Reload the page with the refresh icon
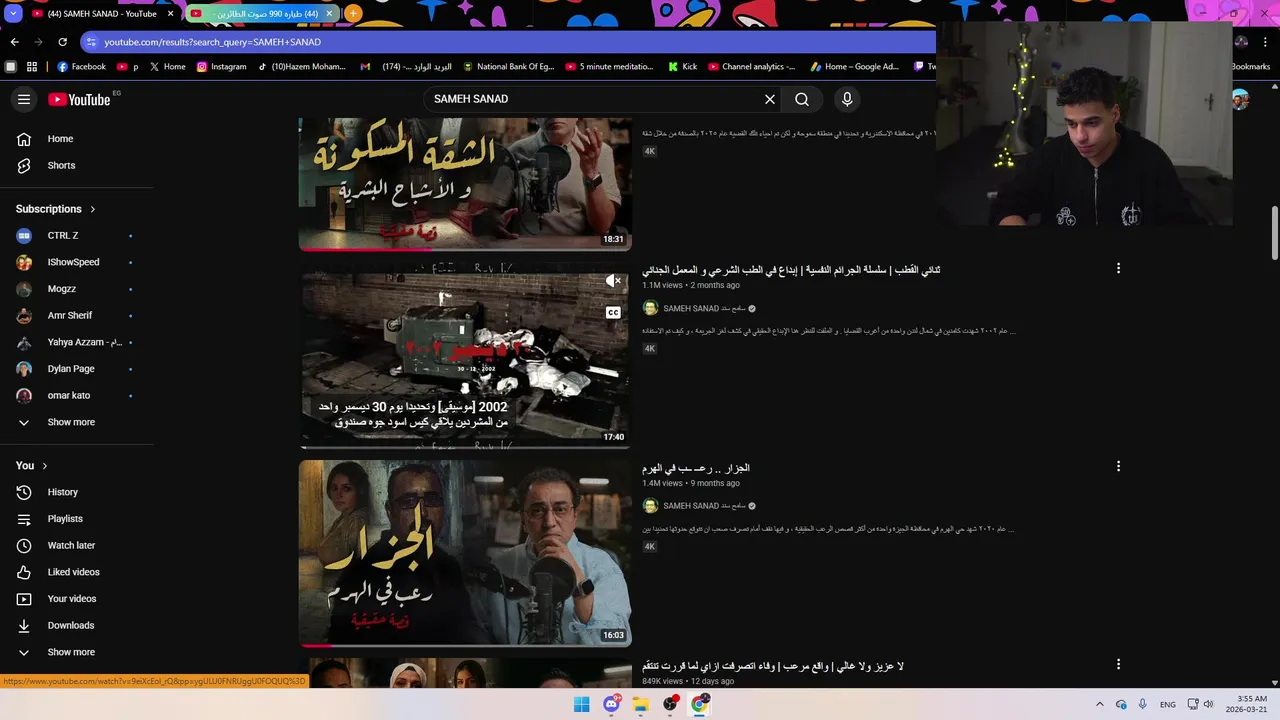 click(63, 42)
